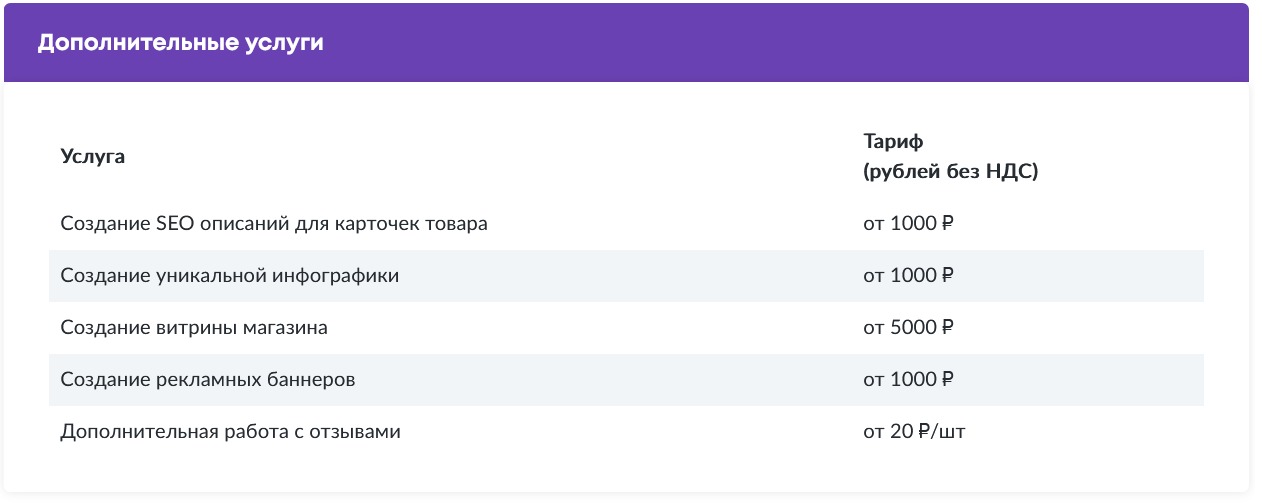Image resolution: width=1262 pixels, height=503 pixels.
Task: Click the "от 5000 ₽" price
Action: [x=908, y=327]
